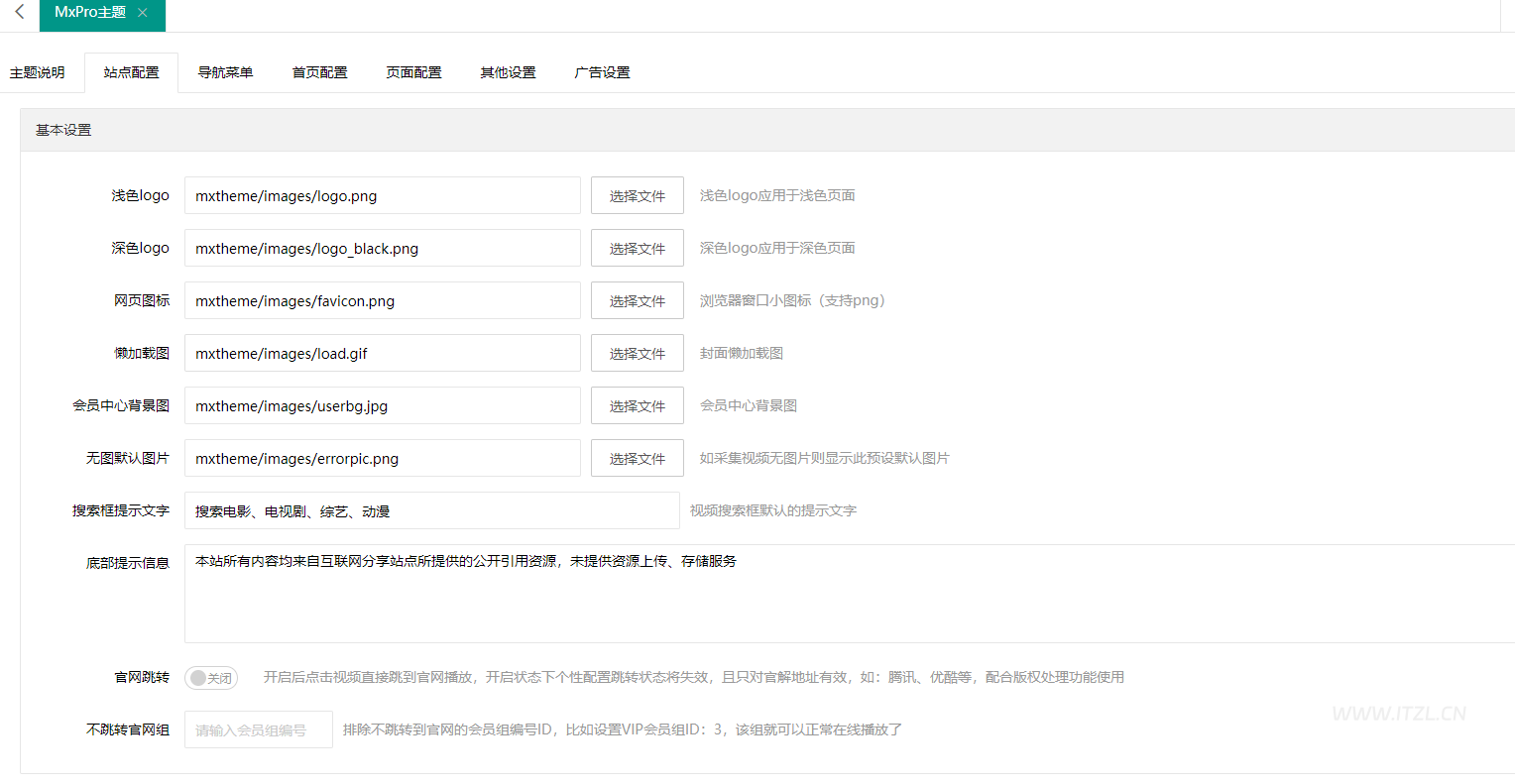Click 选择文件 next to 浅色logo

(637, 195)
